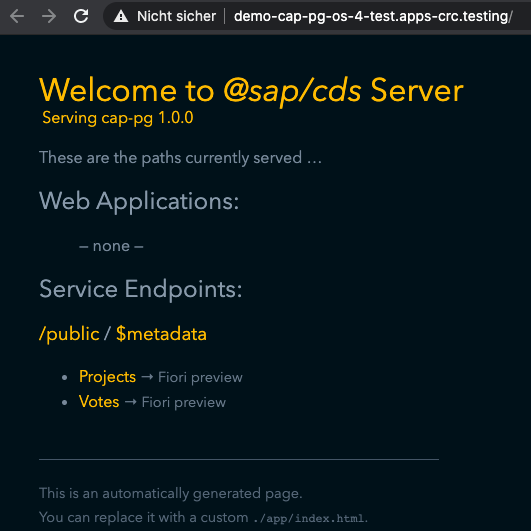Click the browser back arrow

click(17, 16)
